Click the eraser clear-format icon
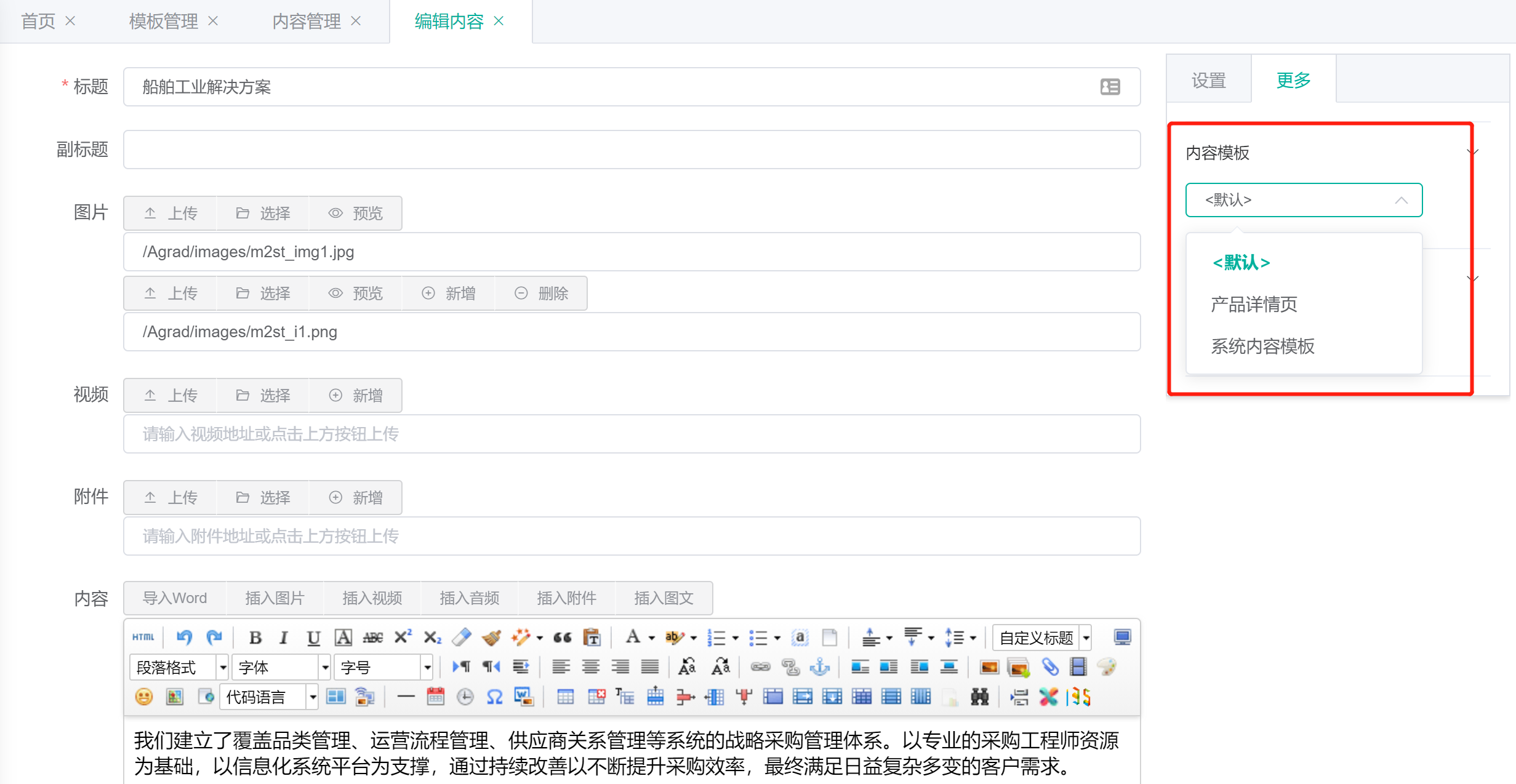The image size is (1516, 784). 461,638
